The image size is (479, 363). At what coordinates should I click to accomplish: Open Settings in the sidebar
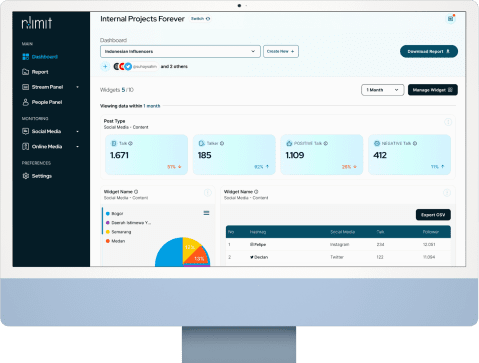pos(37,176)
